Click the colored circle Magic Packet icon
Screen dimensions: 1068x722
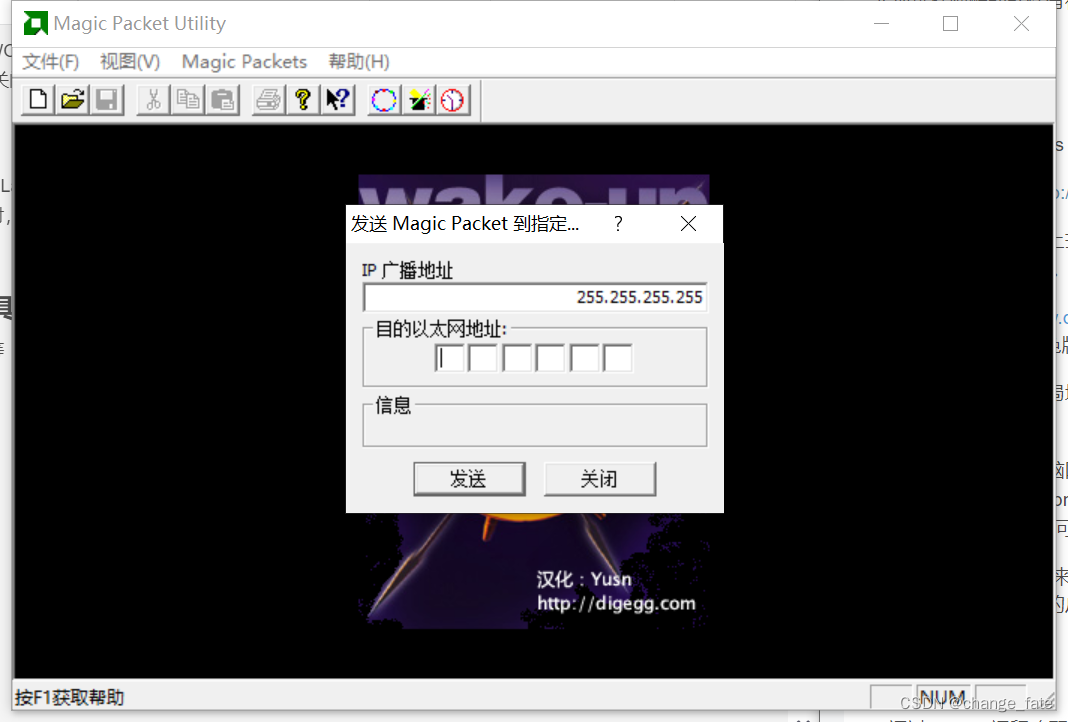tap(383, 99)
